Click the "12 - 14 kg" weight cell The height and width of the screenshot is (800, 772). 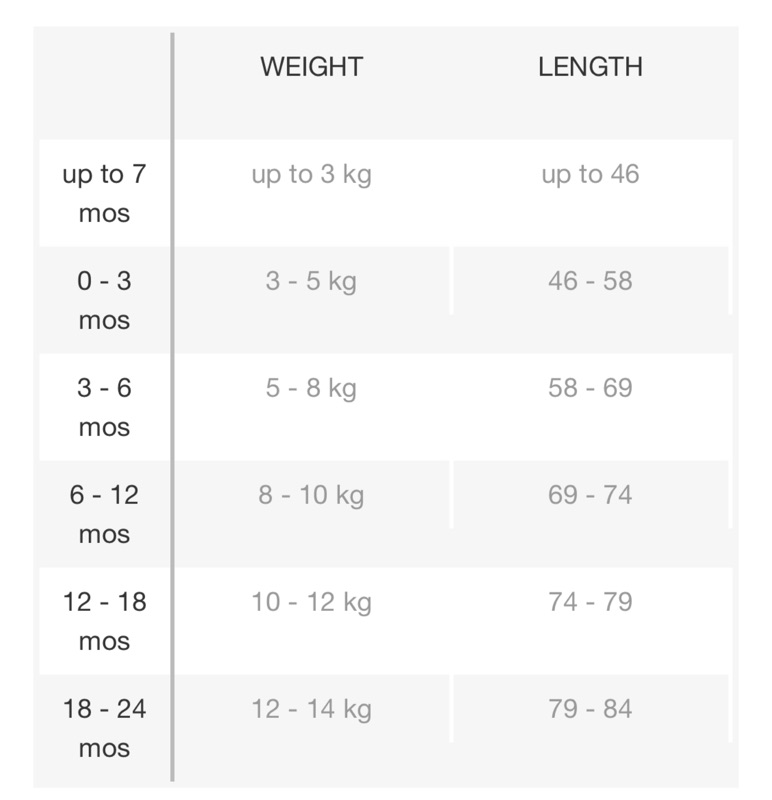(311, 709)
